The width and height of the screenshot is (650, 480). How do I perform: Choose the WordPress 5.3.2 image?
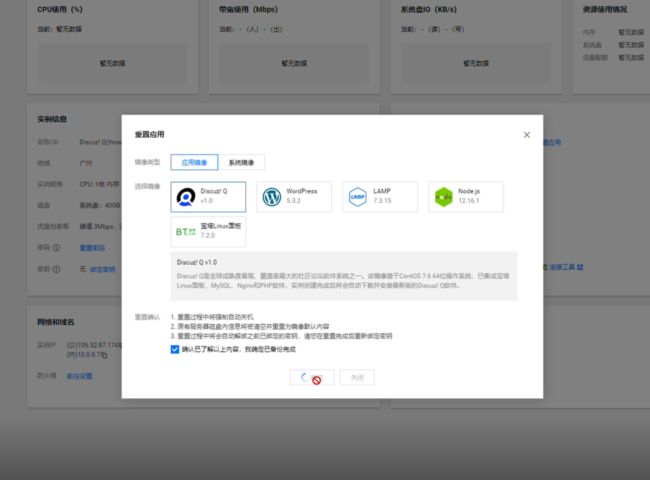coord(294,197)
